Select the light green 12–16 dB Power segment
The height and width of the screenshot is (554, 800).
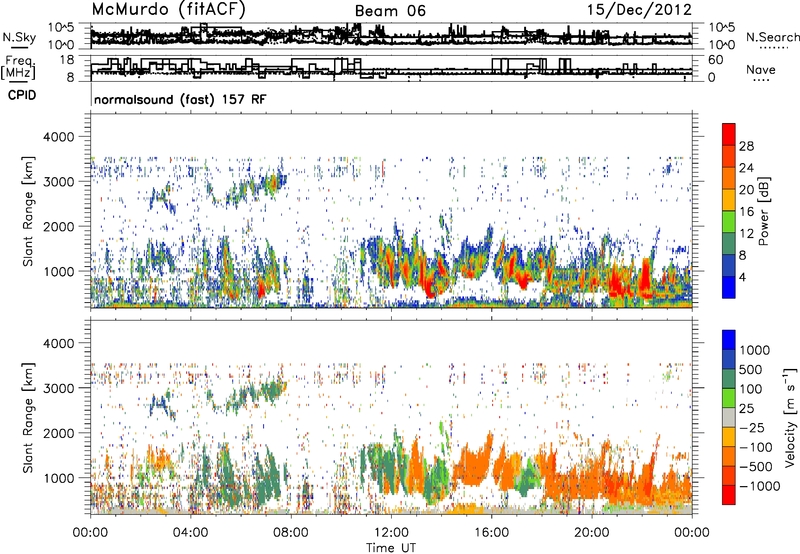(x=729, y=222)
